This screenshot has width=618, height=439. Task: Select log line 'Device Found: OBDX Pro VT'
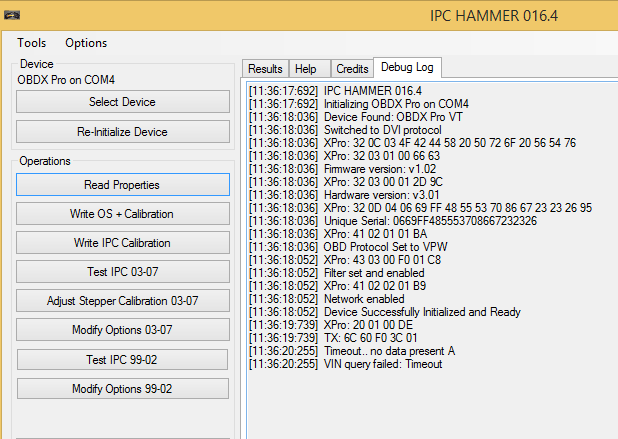click(x=356, y=117)
